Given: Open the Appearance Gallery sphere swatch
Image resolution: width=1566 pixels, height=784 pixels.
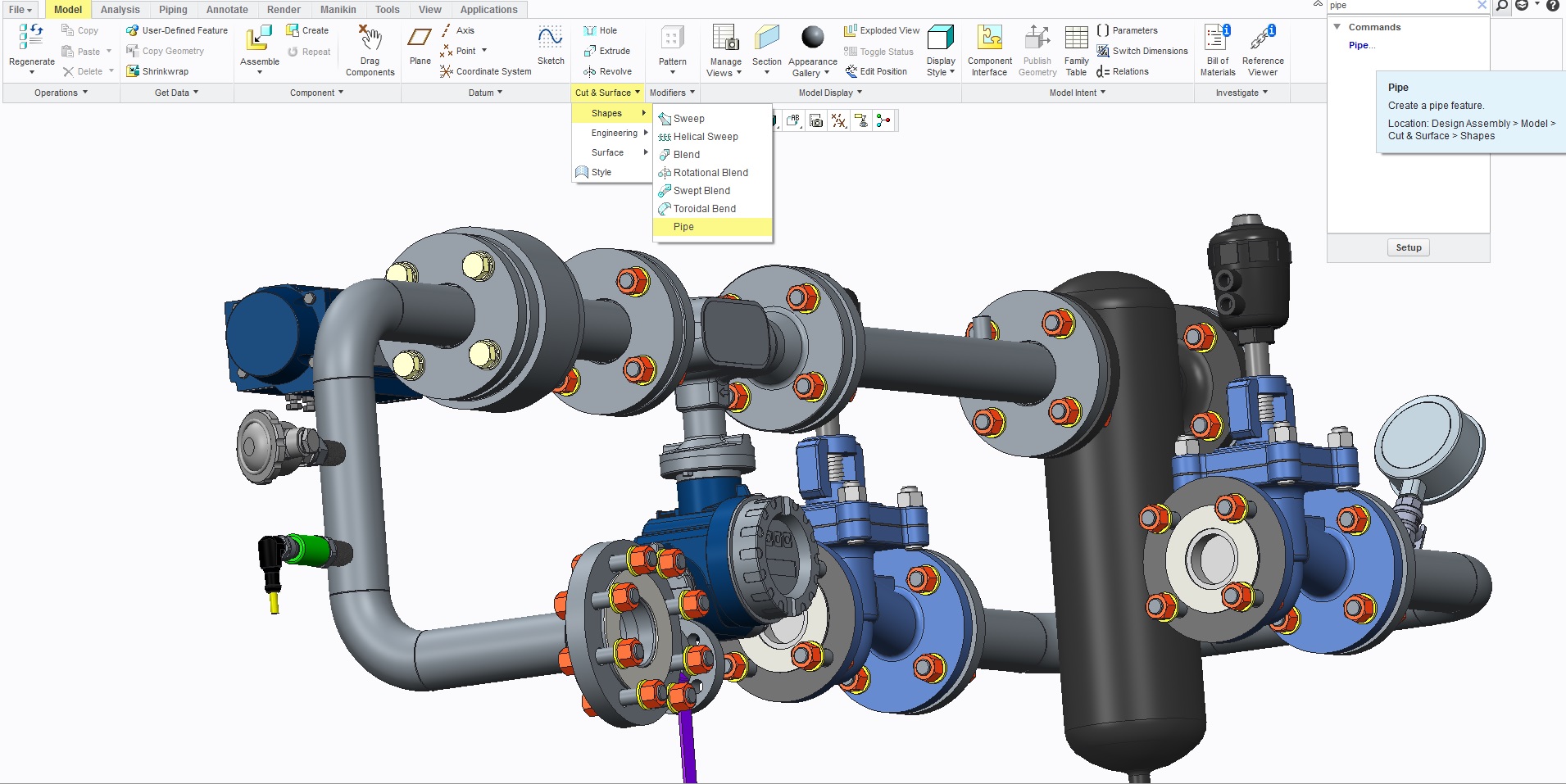Looking at the screenshot, I should pyautogui.click(x=812, y=38).
